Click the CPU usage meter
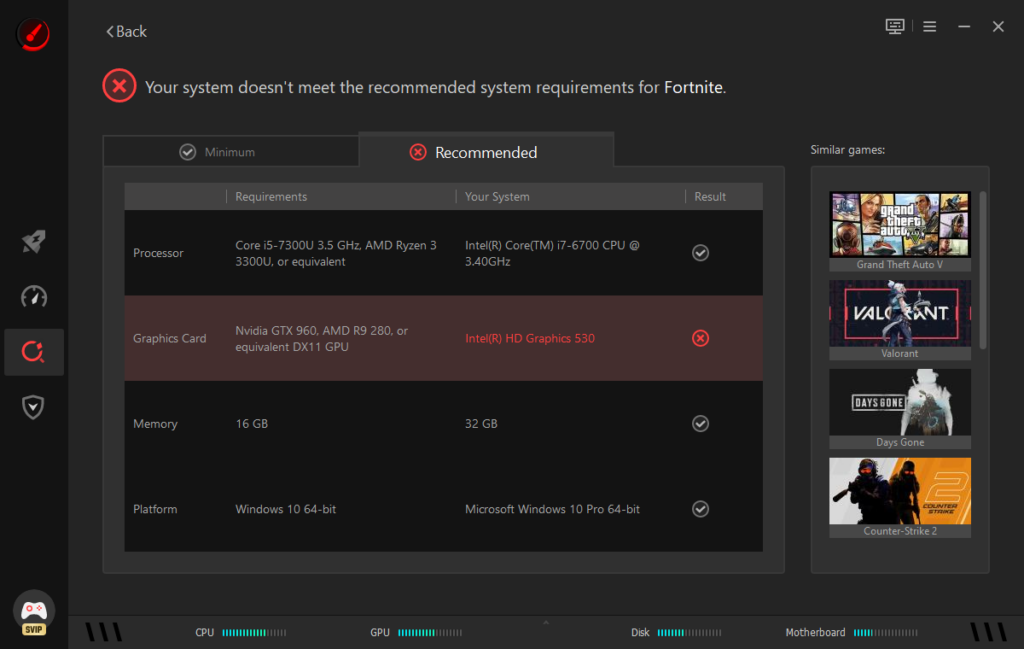The width and height of the screenshot is (1024, 649). [x=254, y=632]
